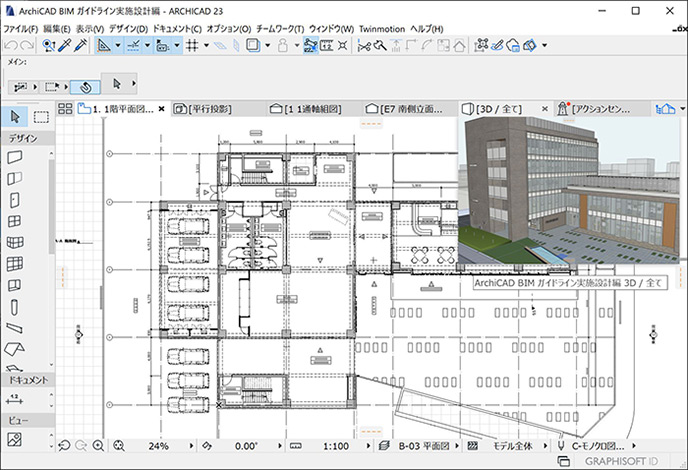Select the Dimension tool under Document

pyautogui.click(x=14, y=399)
